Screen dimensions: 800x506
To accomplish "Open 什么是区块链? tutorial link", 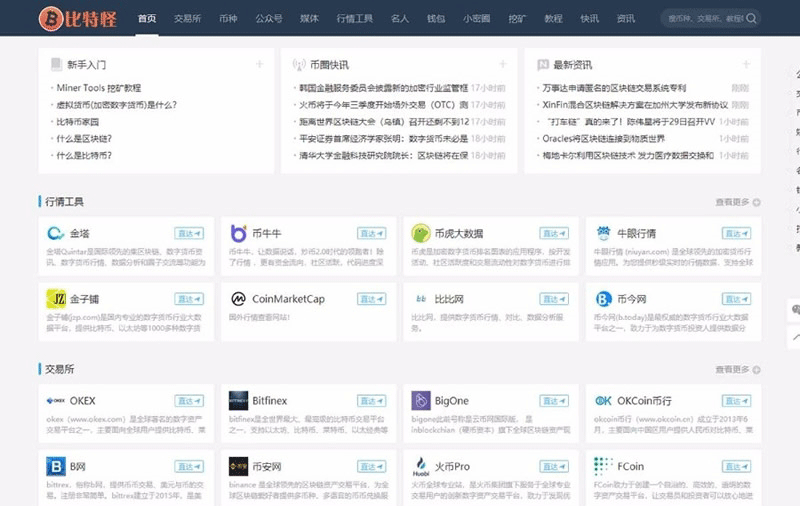I will click(x=84, y=139).
